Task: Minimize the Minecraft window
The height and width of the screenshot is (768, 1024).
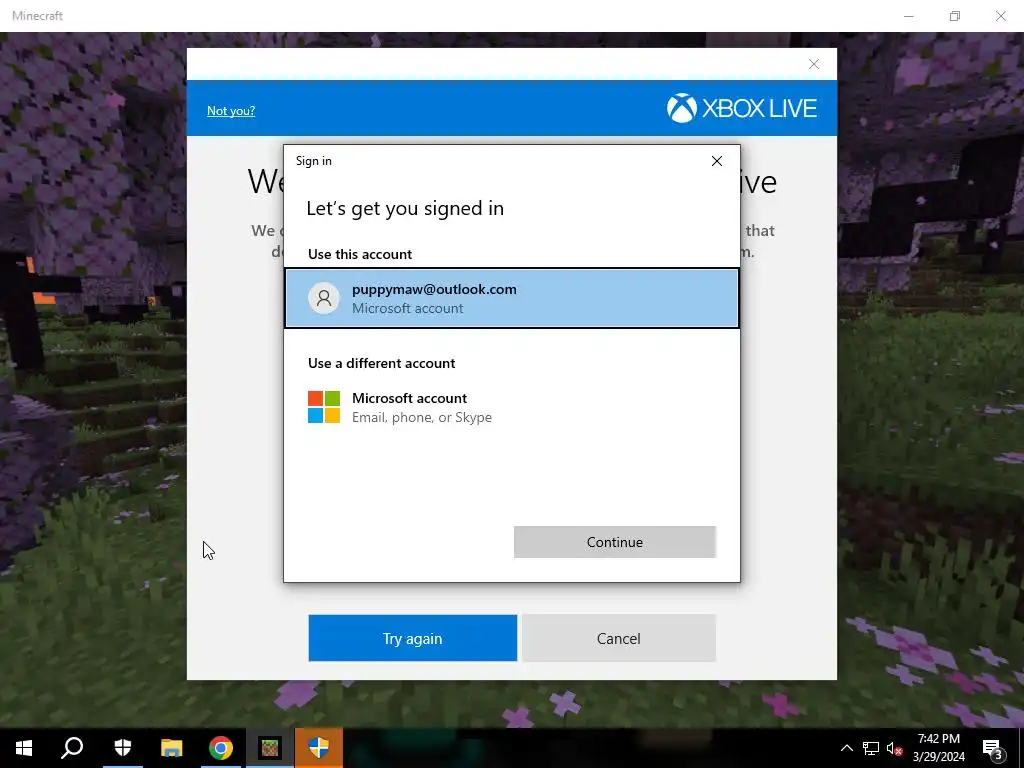Action: [908, 16]
